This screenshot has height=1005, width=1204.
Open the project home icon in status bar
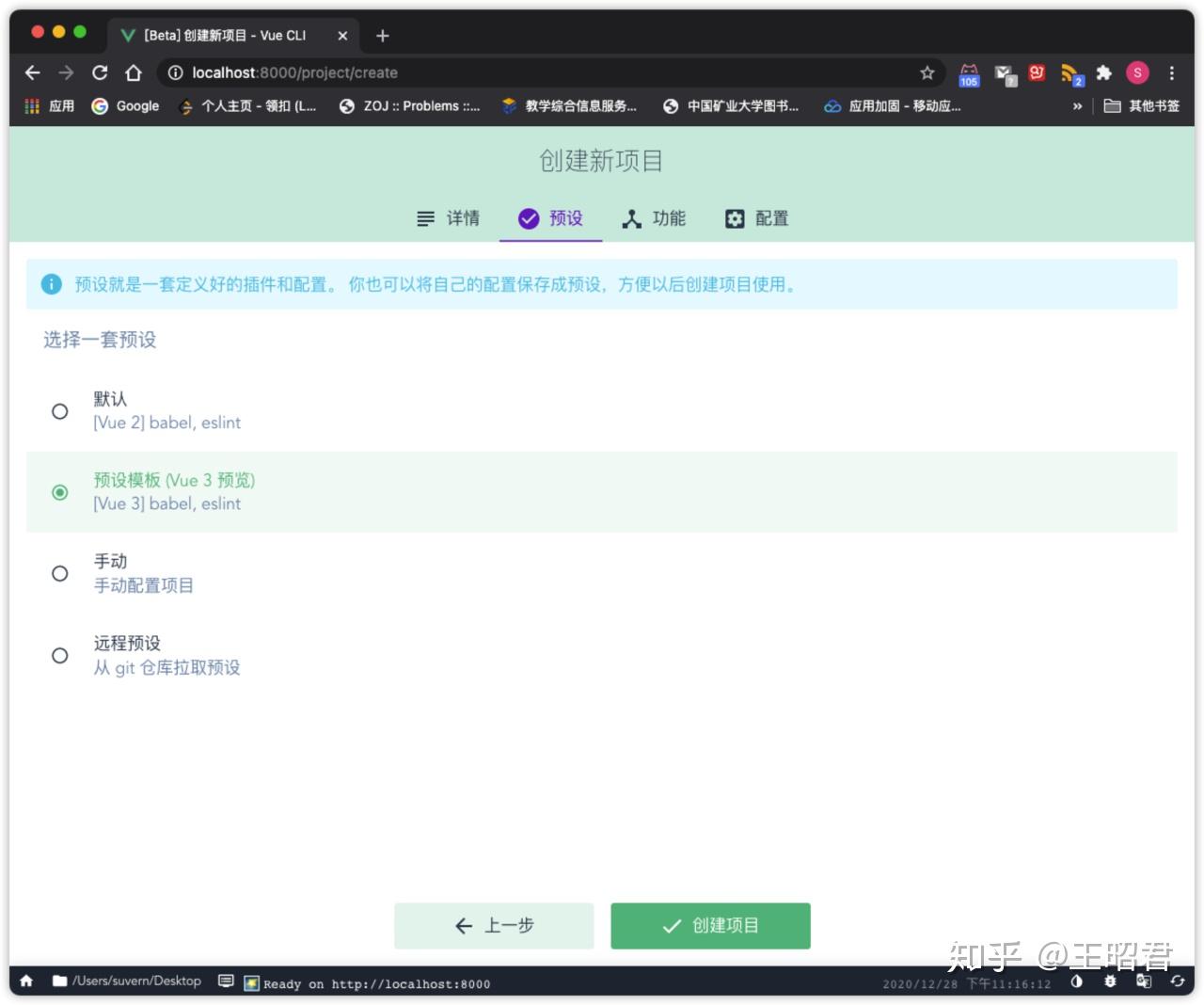24,981
